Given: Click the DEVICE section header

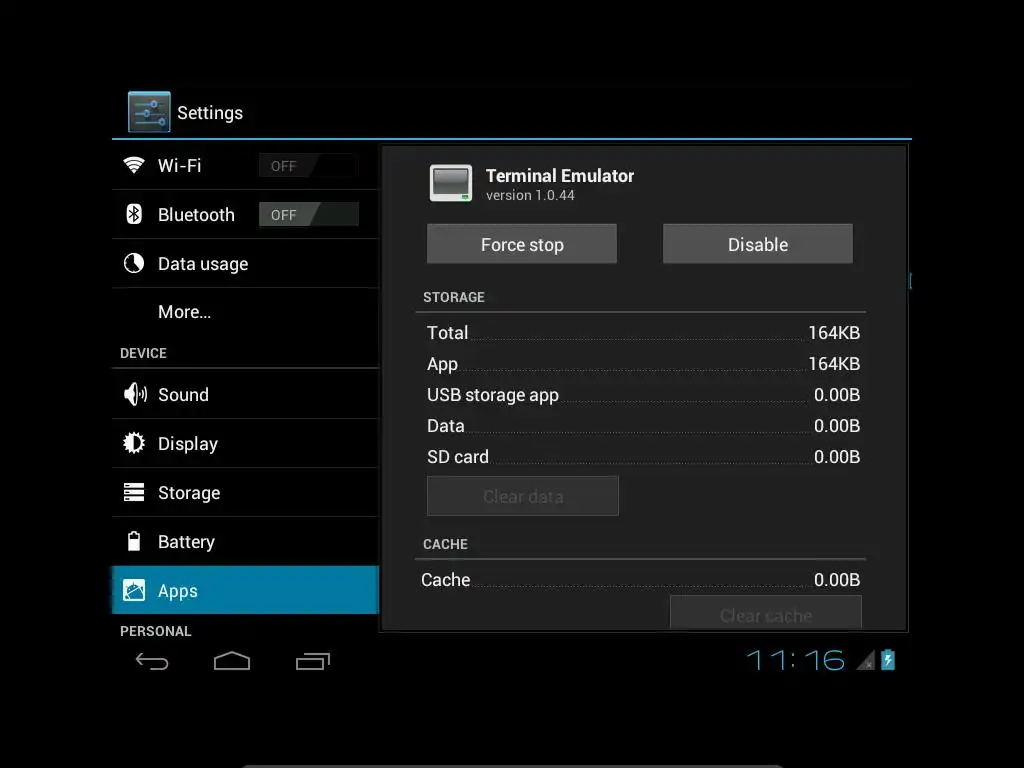Looking at the screenshot, I should [x=143, y=353].
